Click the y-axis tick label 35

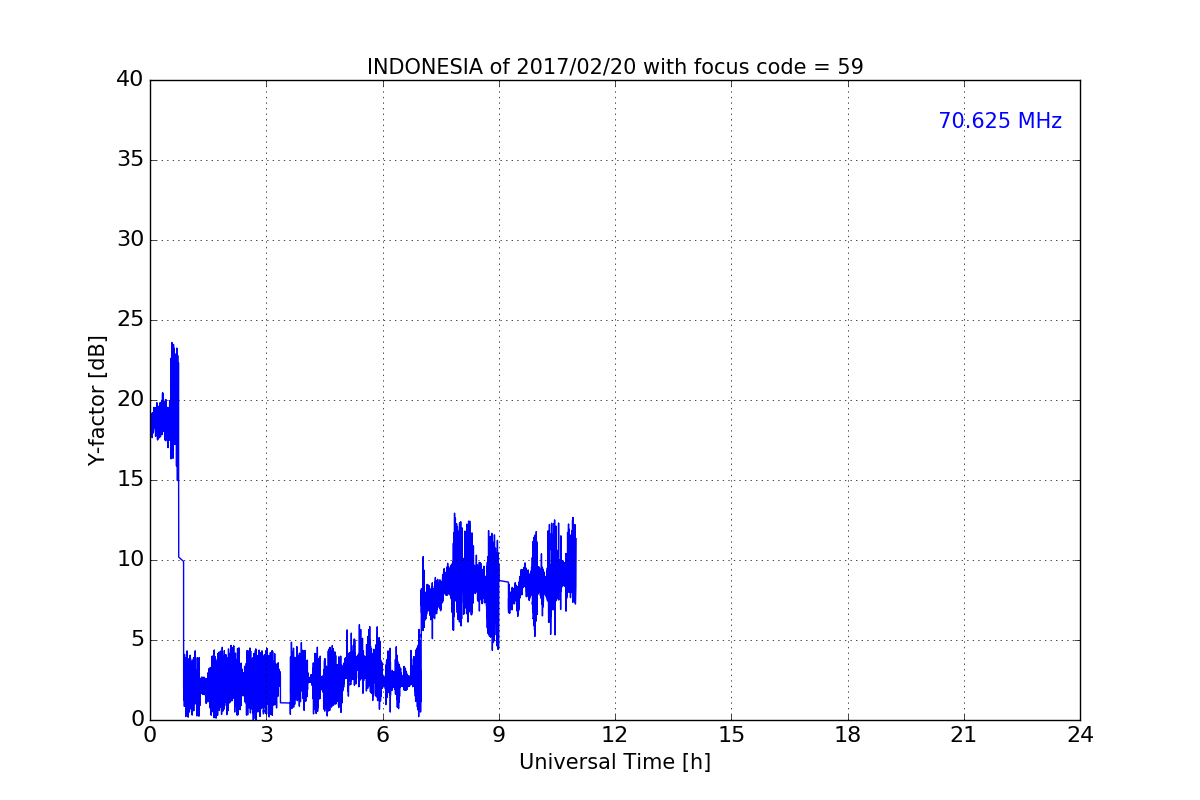point(130,160)
